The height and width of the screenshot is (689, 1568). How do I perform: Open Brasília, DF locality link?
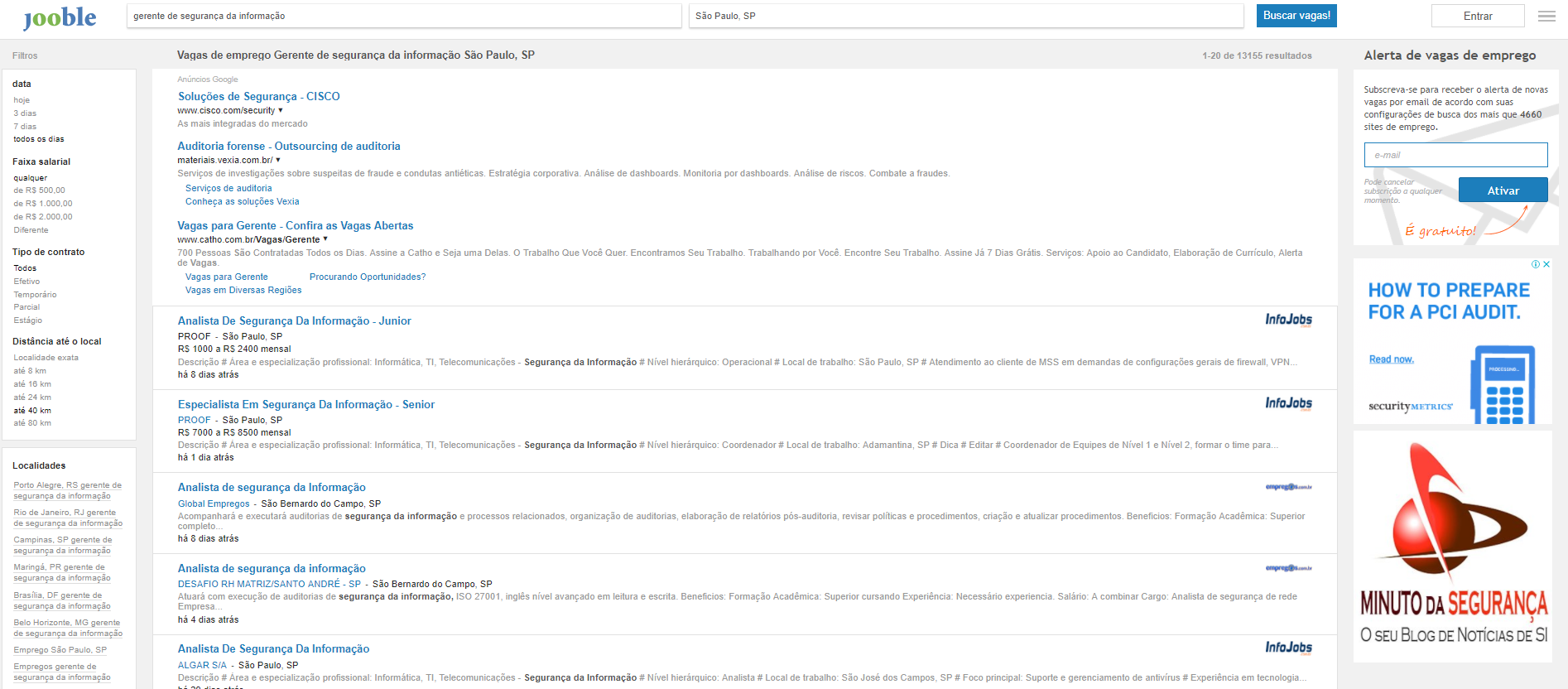[62, 600]
